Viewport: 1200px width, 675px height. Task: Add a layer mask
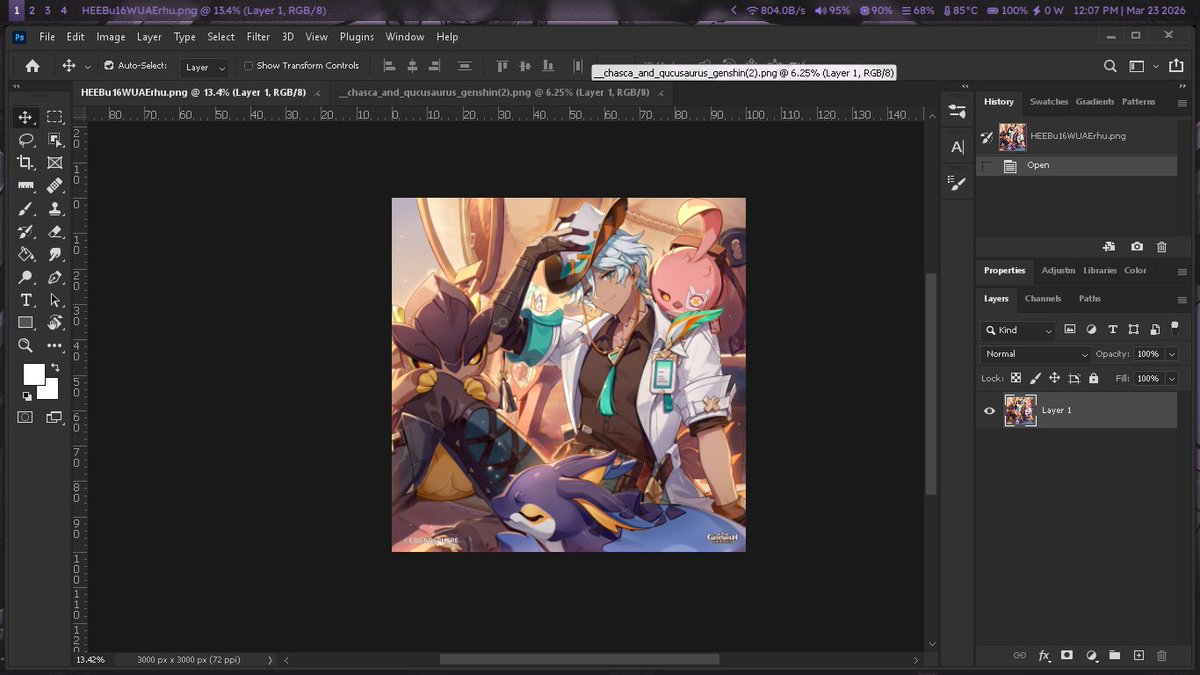pyautogui.click(x=1067, y=655)
